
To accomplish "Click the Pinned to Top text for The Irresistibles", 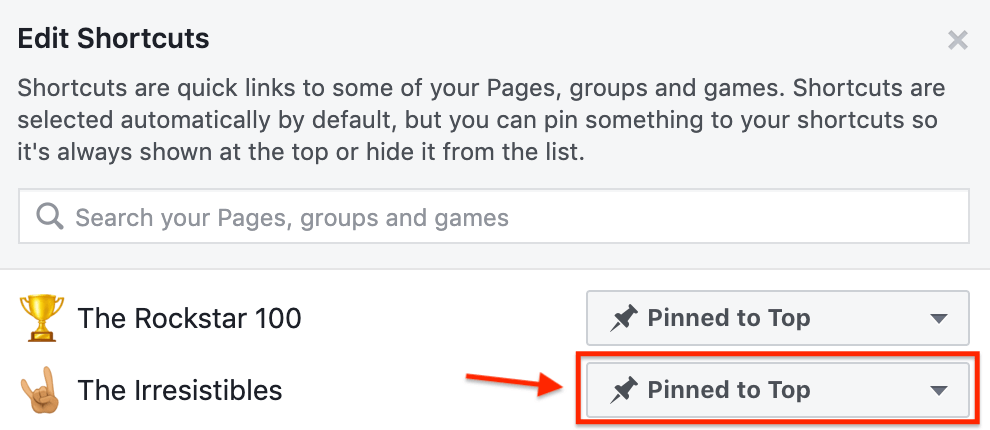I will (729, 390).
